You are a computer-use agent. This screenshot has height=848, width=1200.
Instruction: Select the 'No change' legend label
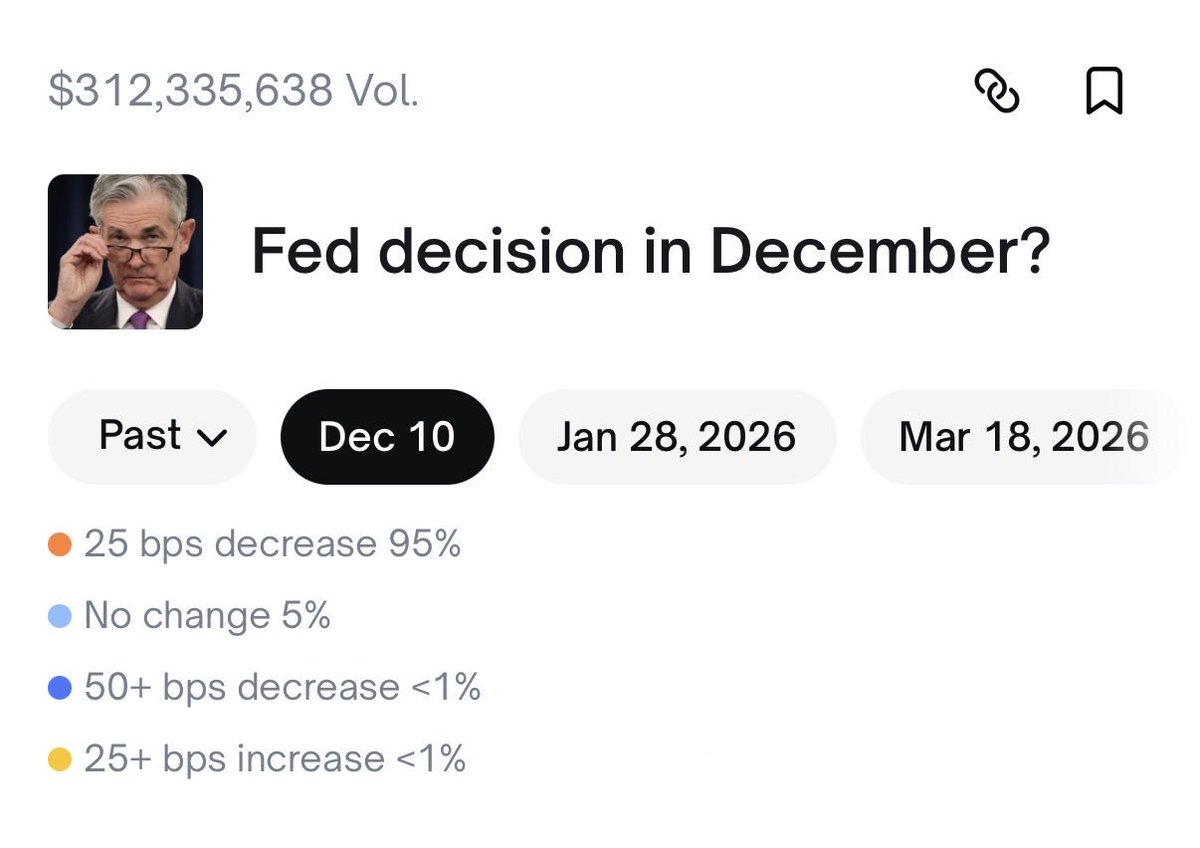pyautogui.click(x=177, y=616)
